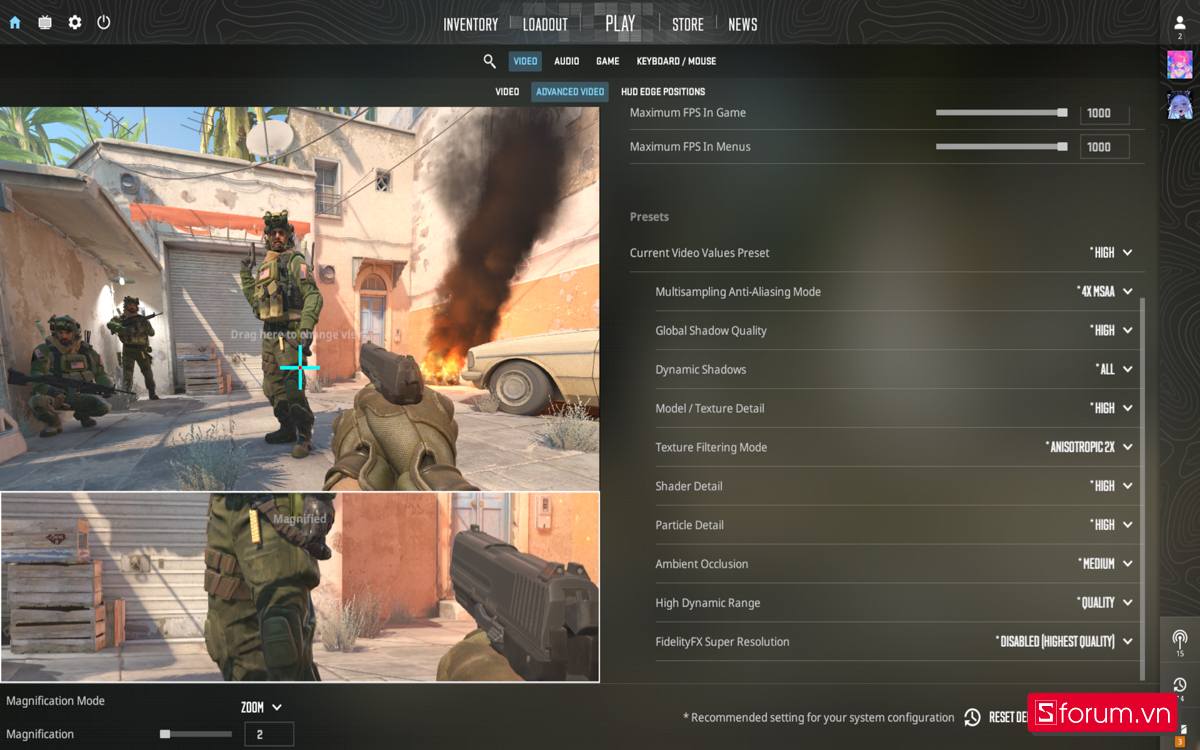Open the Loadout menu

click(x=545, y=24)
